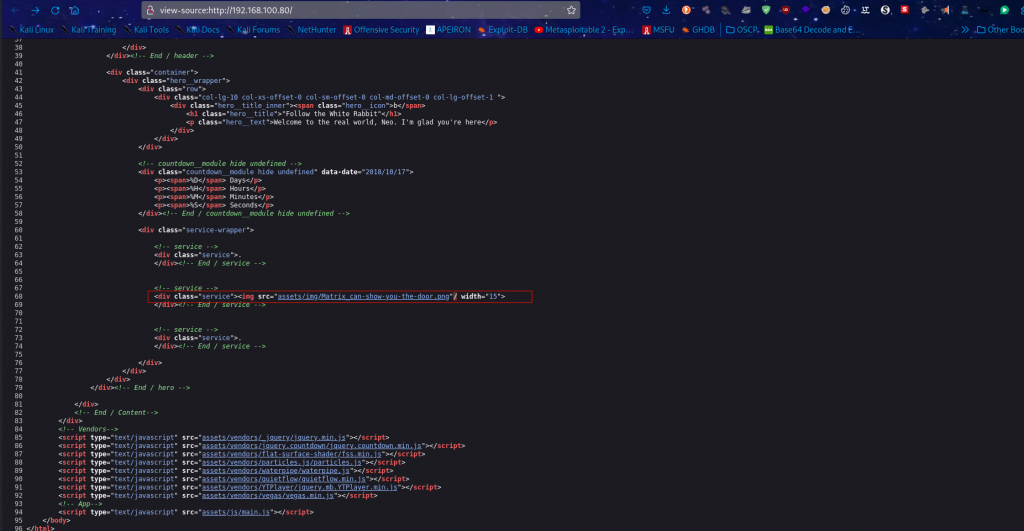Image resolution: width=1024 pixels, height=531 pixels.
Task: Go back to the previous page
Action: (16, 10)
